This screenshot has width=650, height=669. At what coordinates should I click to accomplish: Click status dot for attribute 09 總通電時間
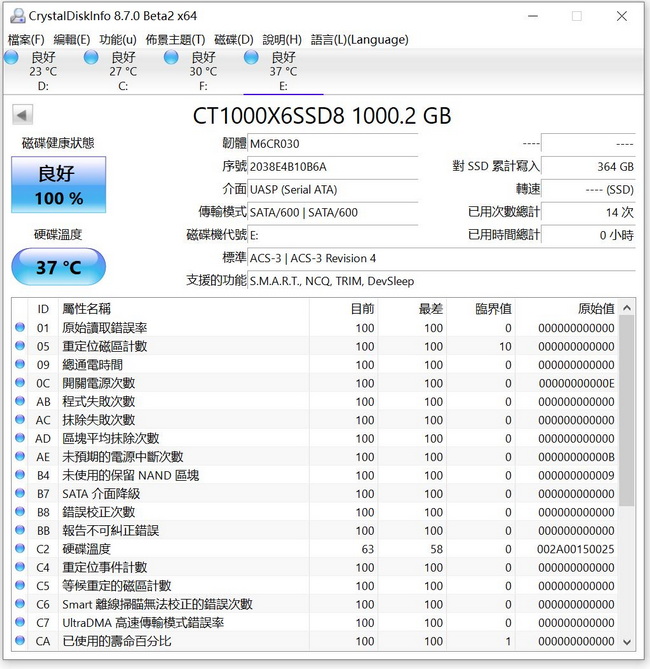pos(20,364)
